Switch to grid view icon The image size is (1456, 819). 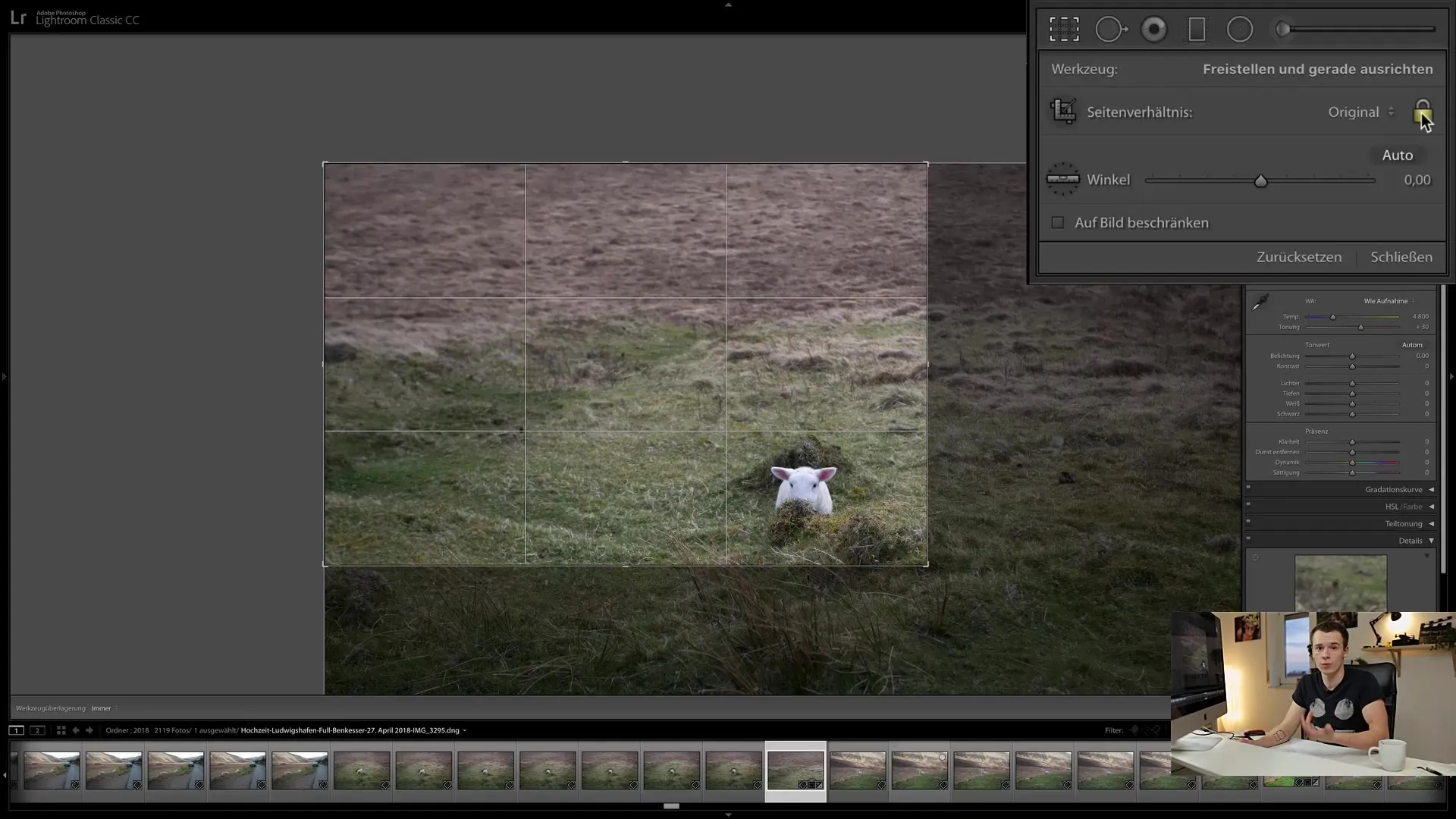[x=61, y=730]
